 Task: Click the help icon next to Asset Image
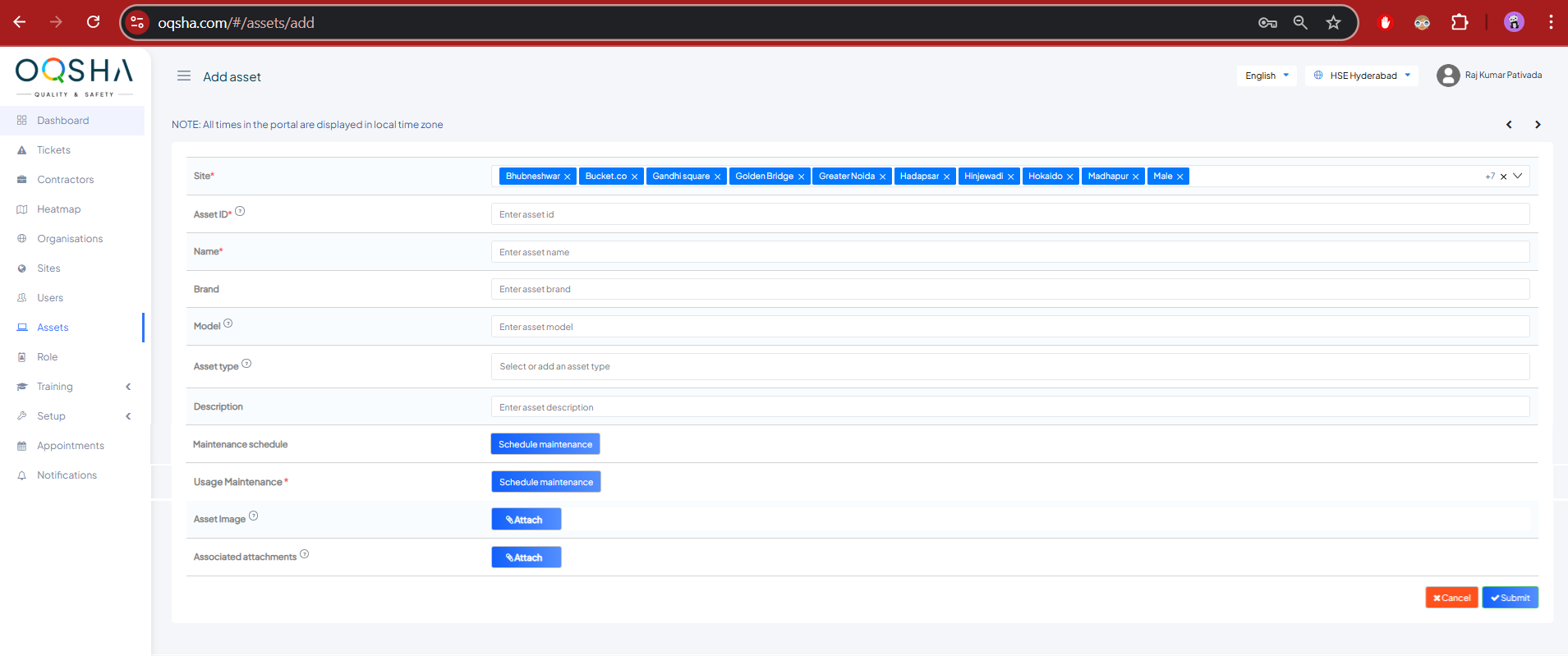(254, 516)
